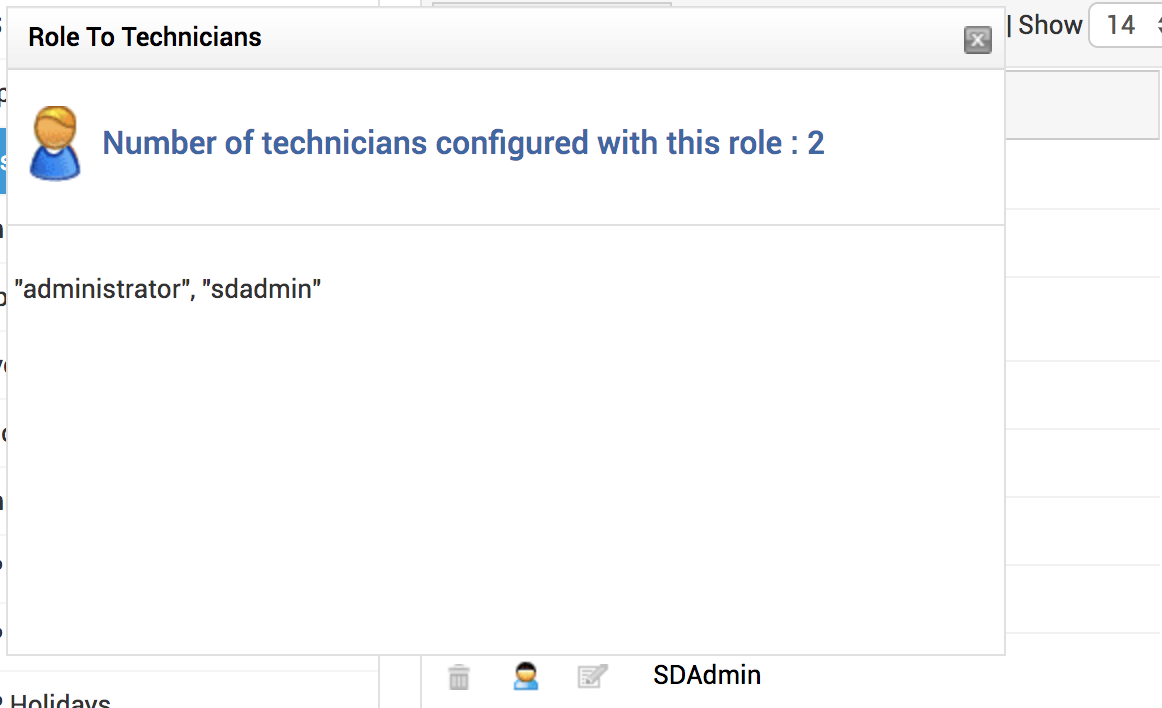The image size is (1162, 708).
Task: Click the arrows on the Show 14 selector
Action: coord(1157,25)
